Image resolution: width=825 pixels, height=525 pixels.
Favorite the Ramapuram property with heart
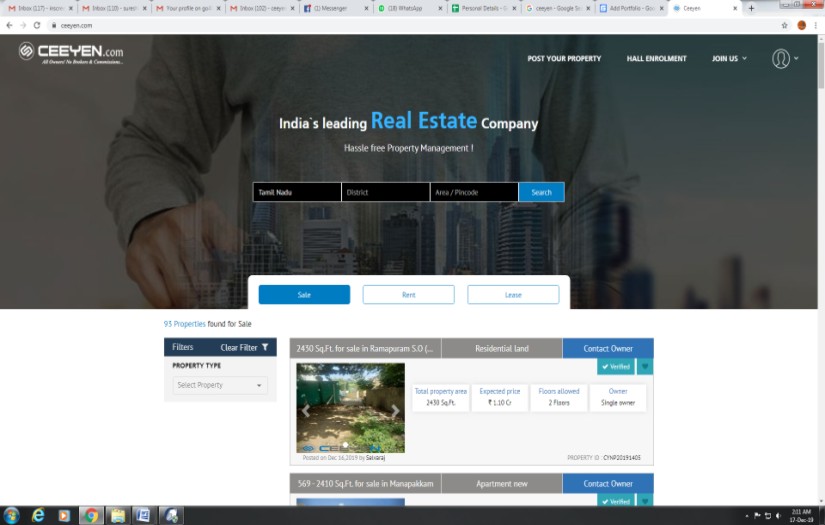(x=645, y=367)
